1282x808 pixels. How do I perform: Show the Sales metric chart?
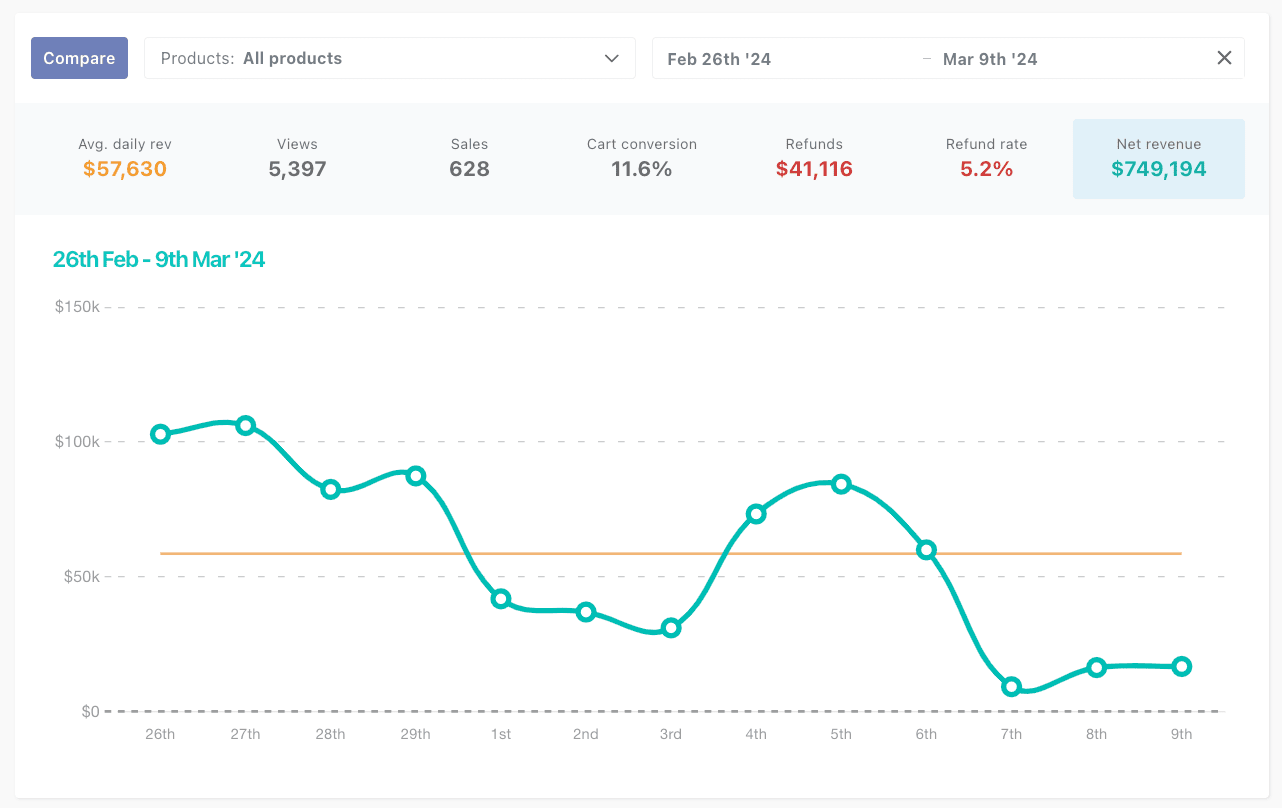click(469, 159)
